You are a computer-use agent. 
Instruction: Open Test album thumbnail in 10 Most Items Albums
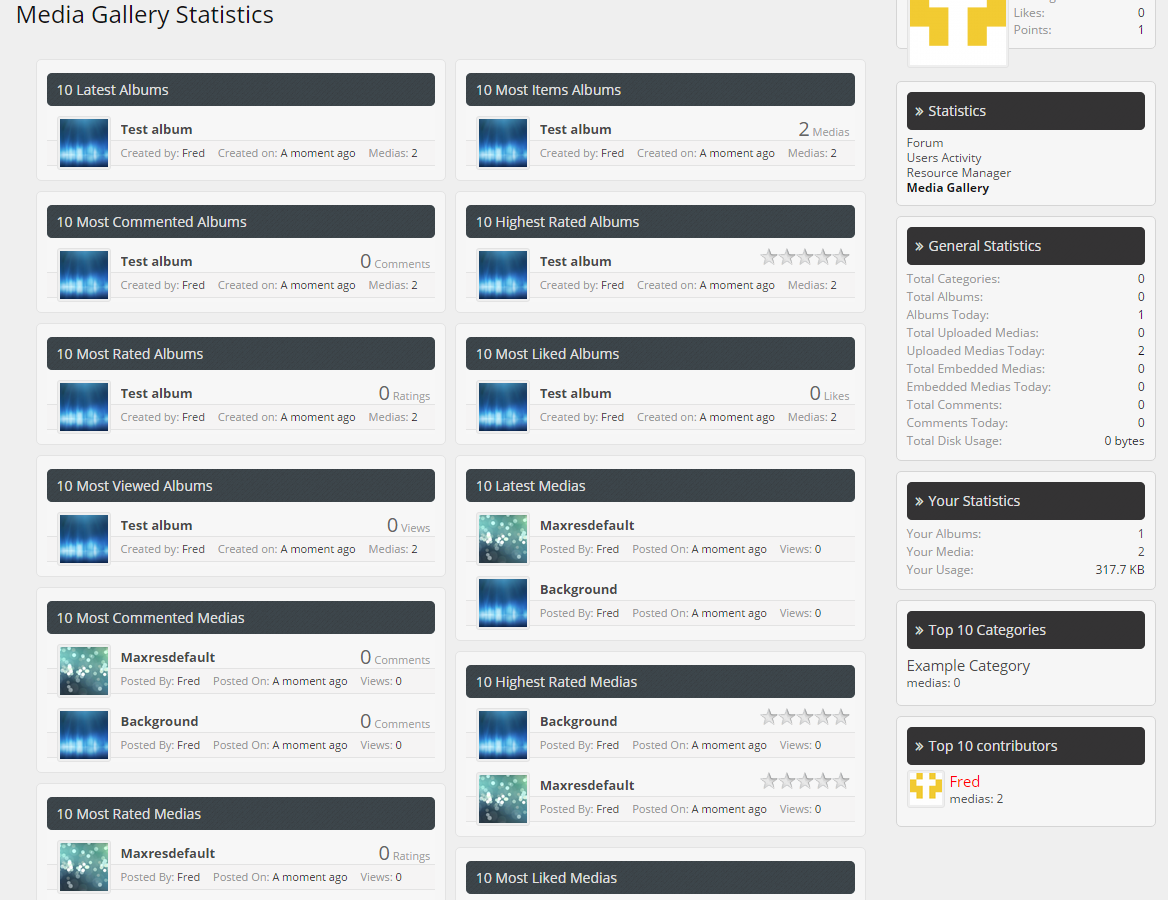(x=503, y=143)
